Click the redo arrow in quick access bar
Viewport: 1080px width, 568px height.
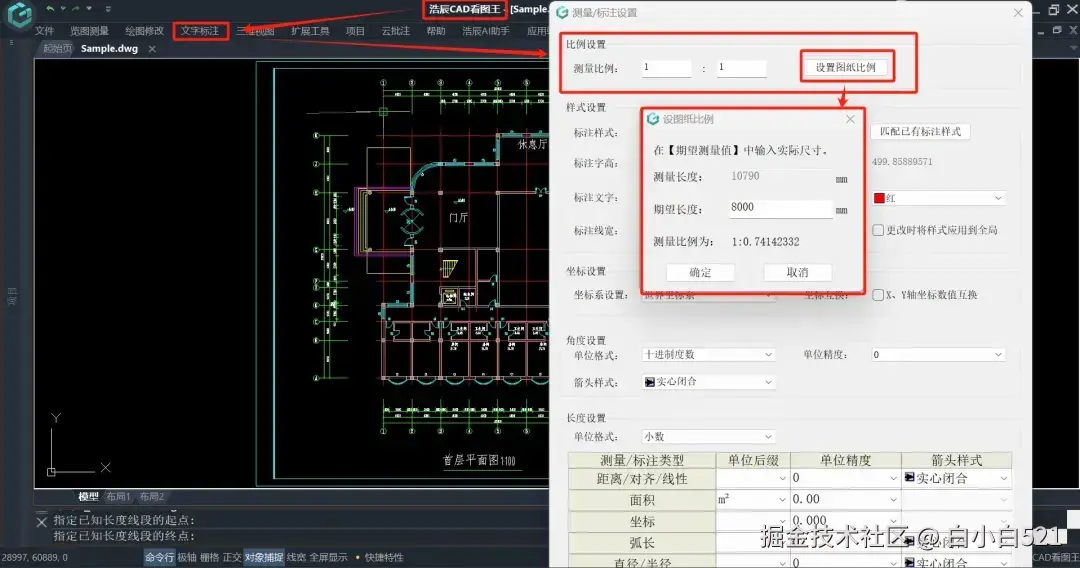[x=76, y=8]
